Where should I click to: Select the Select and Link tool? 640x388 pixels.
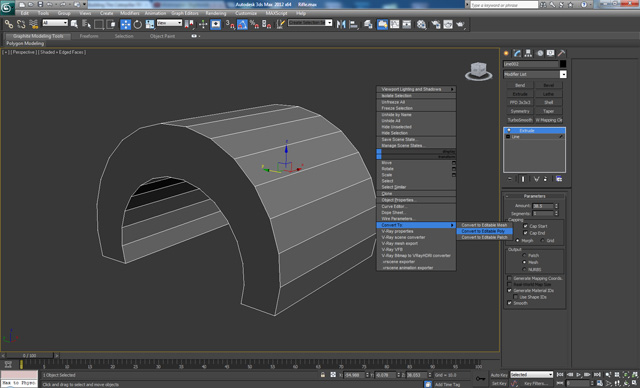coord(8,24)
